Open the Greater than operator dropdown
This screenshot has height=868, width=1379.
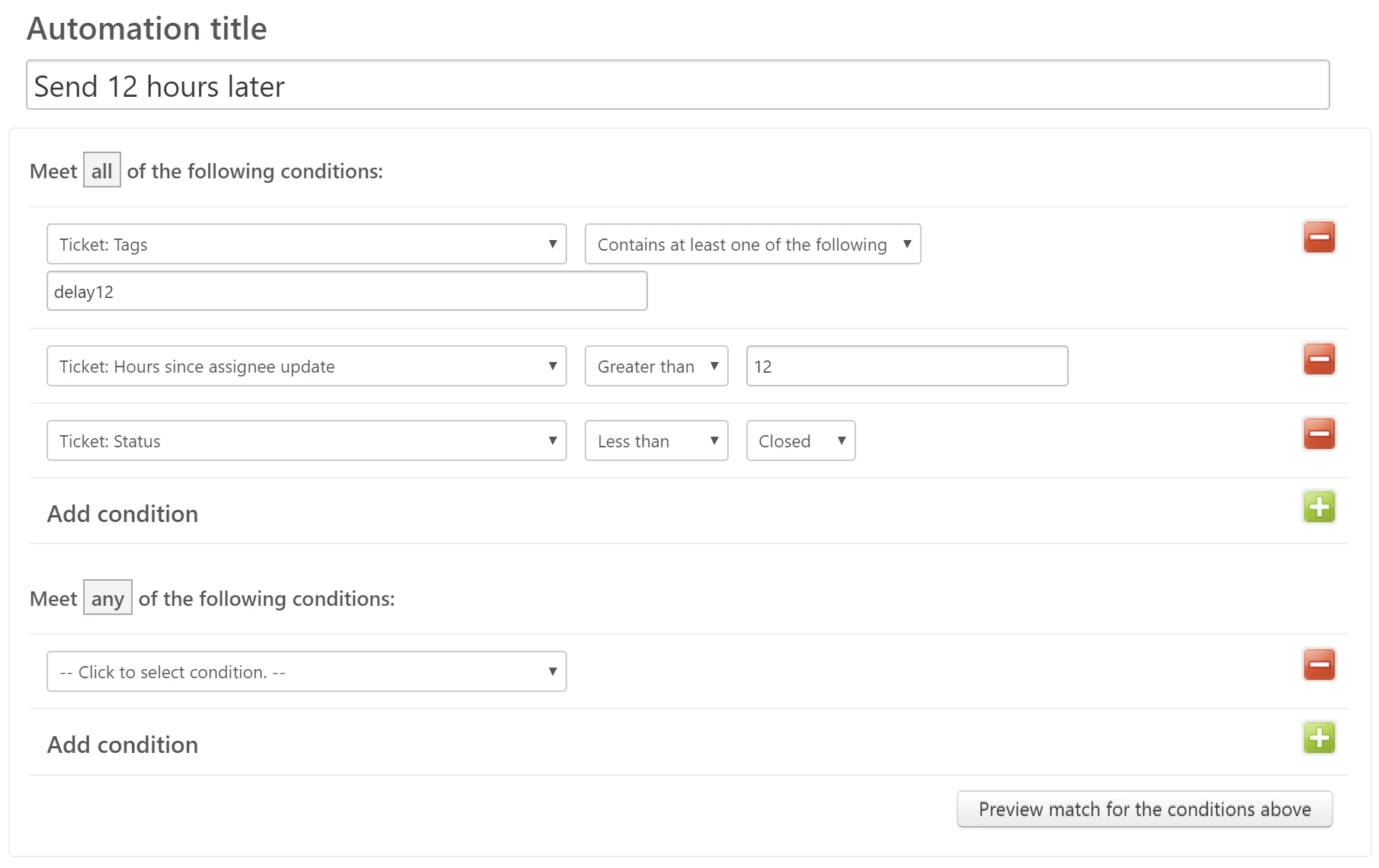click(x=656, y=367)
